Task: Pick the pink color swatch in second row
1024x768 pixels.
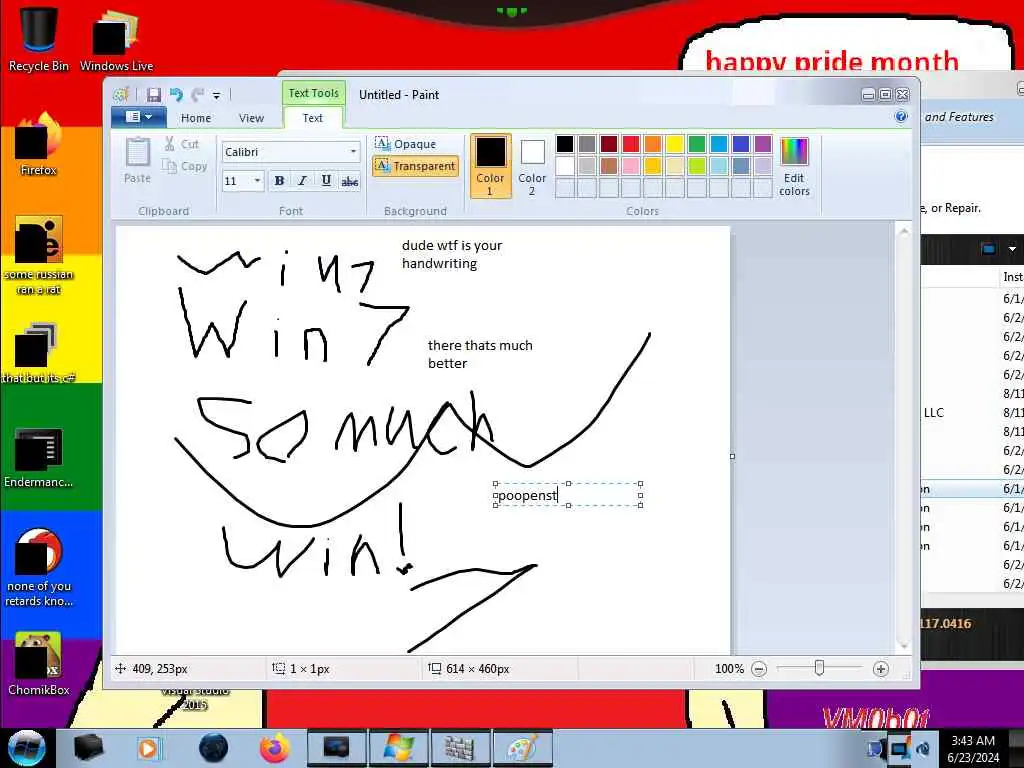Action: tap(631, 166)
